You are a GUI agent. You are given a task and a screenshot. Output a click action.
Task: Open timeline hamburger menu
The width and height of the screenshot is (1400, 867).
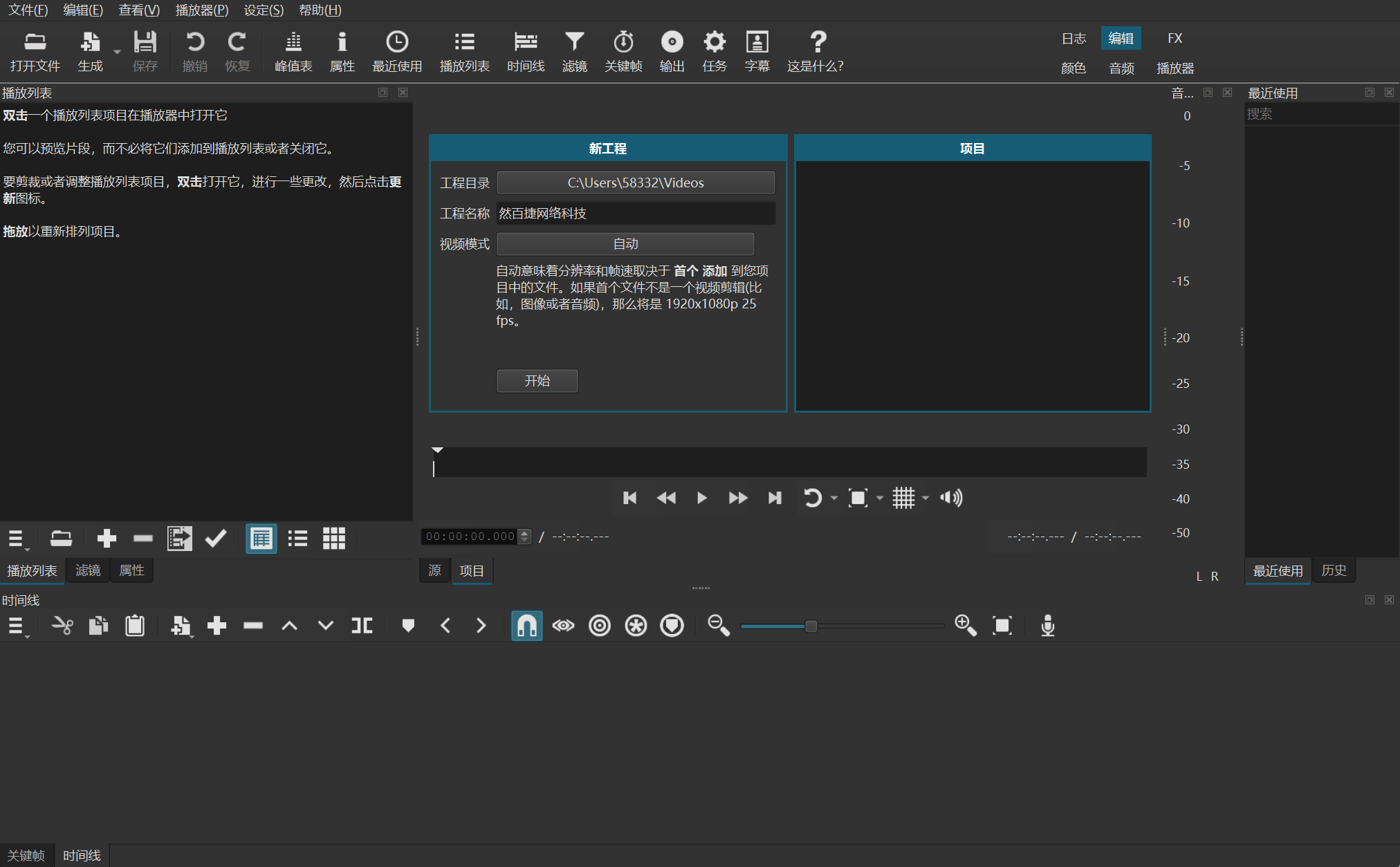[x=17, y=626]
